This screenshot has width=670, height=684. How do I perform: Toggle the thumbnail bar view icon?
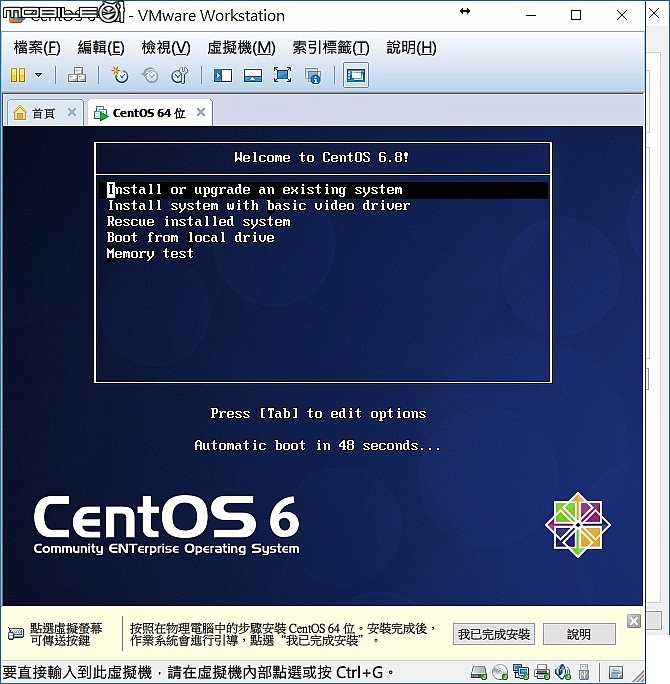tap(253, 75)
